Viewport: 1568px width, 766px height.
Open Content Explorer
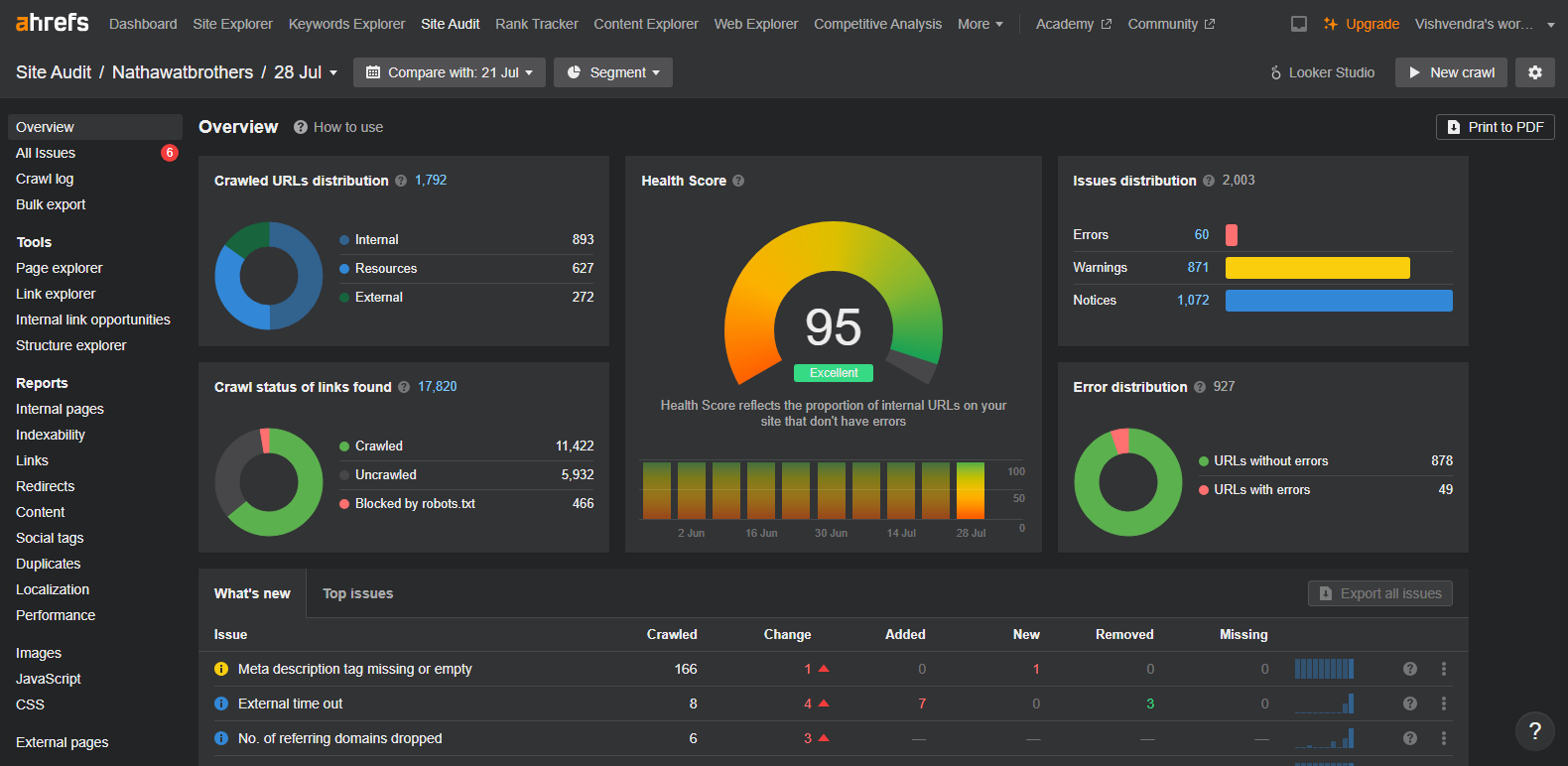[x=646, y=24]
